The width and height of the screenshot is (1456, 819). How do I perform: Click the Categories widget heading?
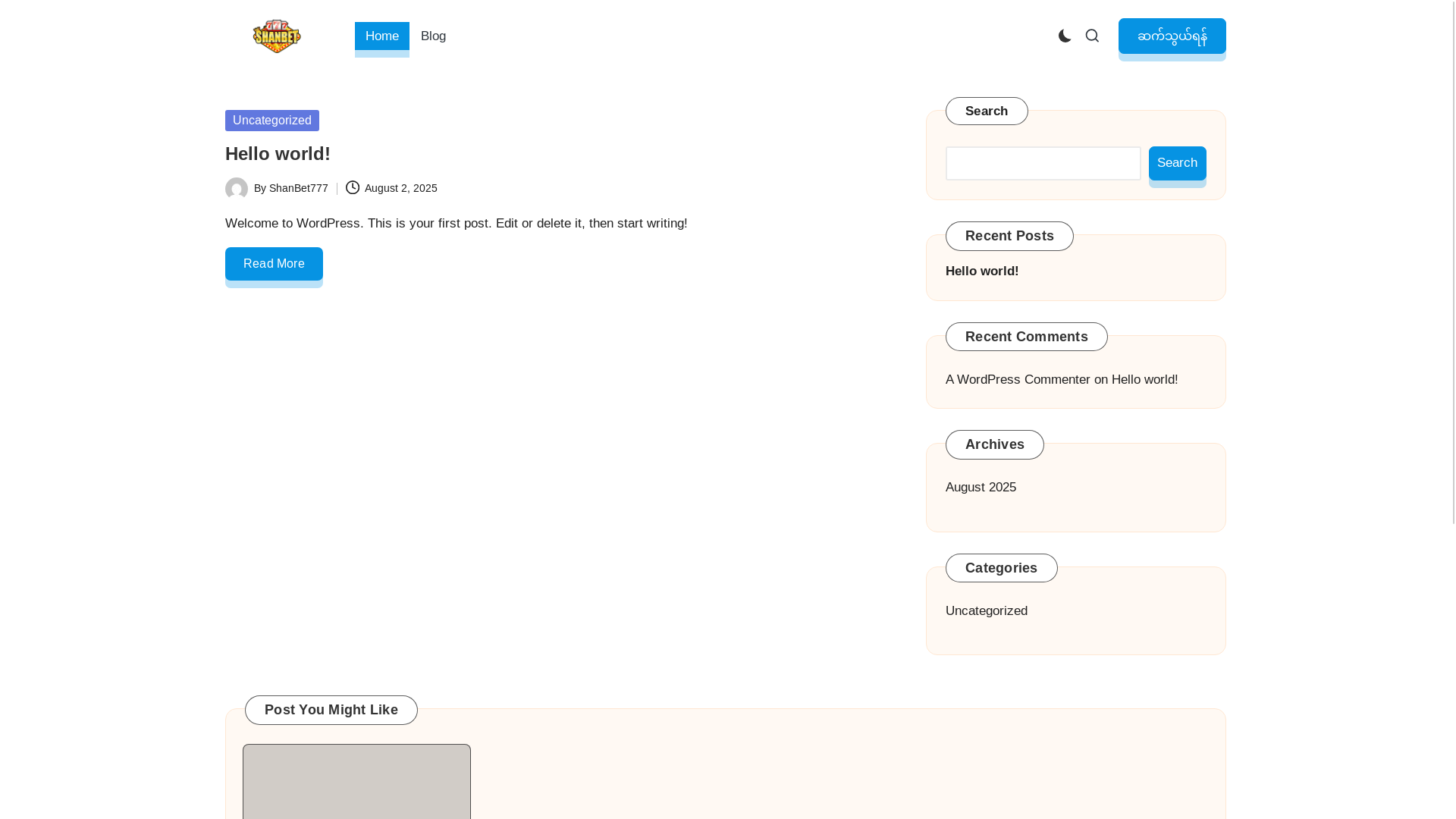point(1001,568)
